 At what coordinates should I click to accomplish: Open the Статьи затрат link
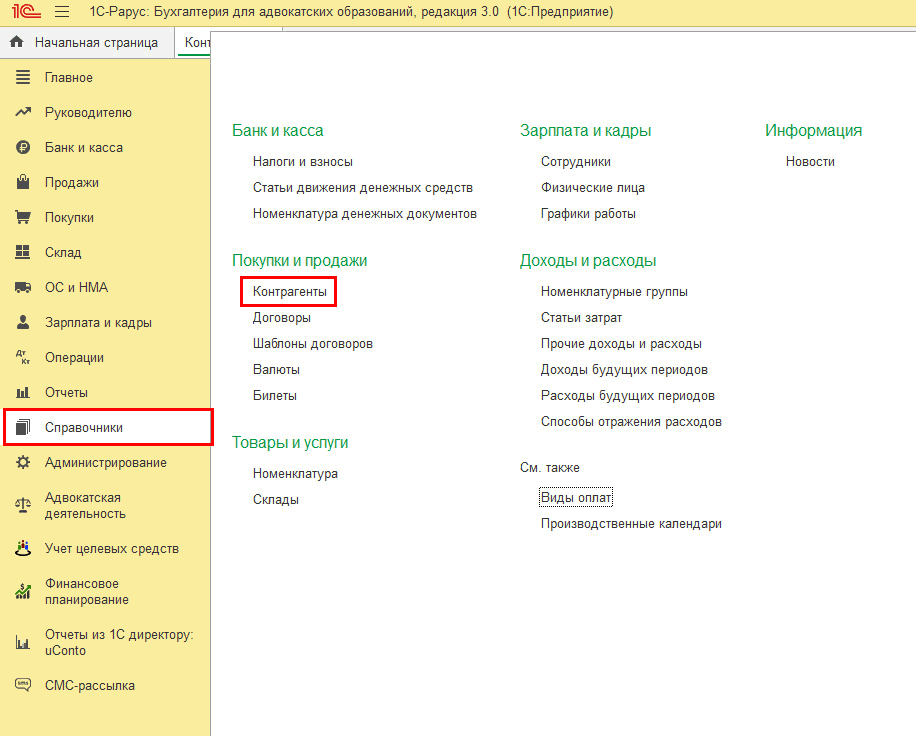[x=581, y=318]
